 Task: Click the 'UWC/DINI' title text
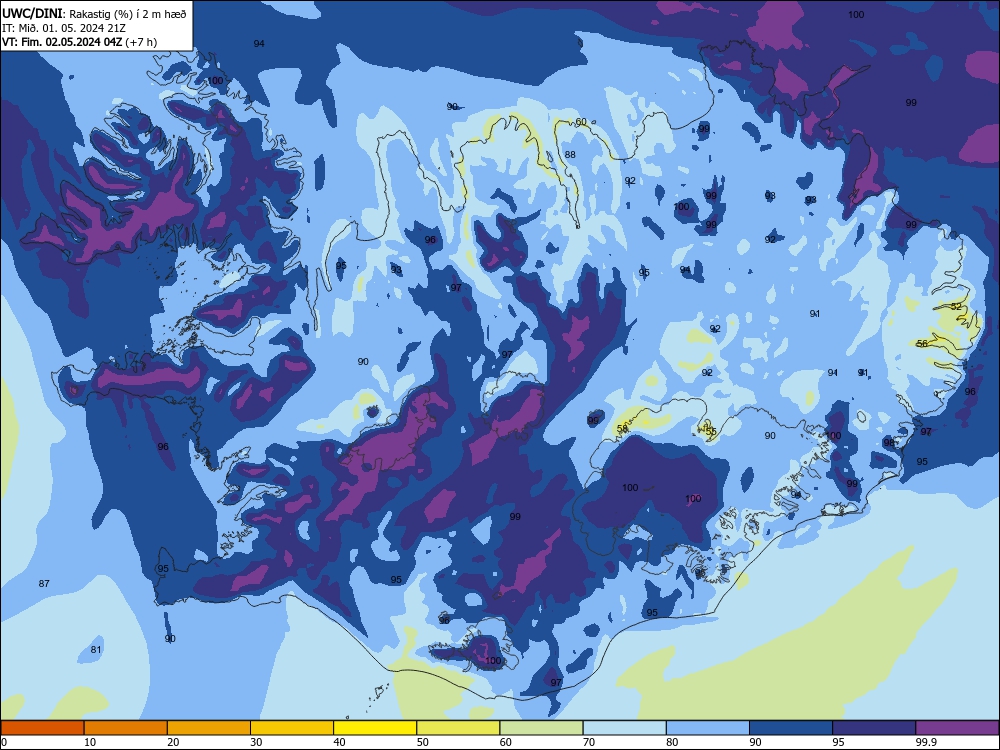32,14
